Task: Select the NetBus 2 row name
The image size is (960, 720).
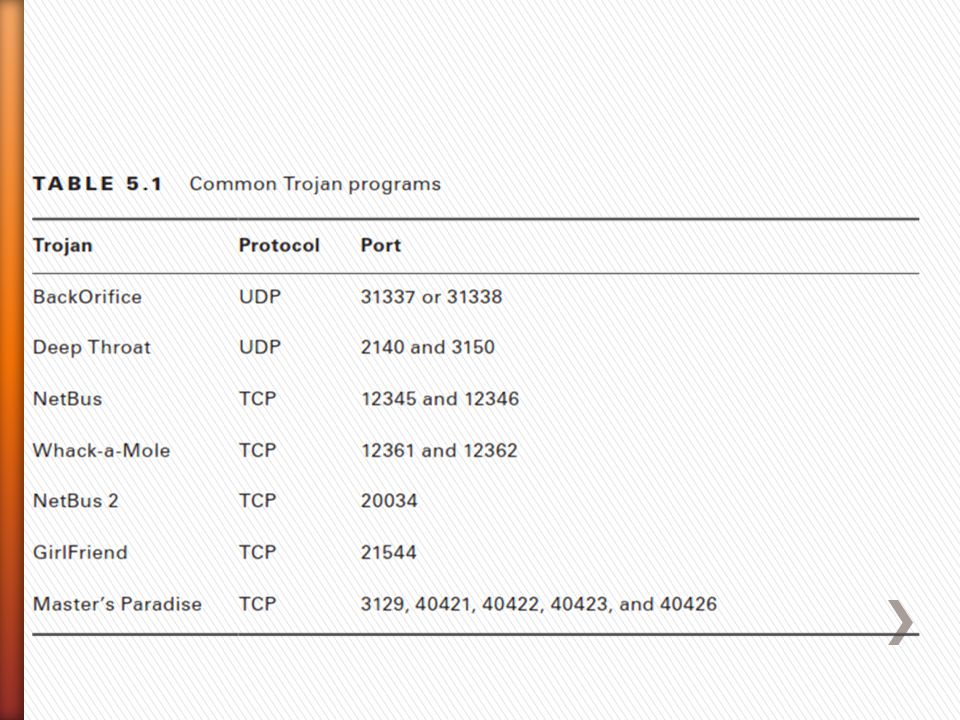Action: click(x=75, y=501)
